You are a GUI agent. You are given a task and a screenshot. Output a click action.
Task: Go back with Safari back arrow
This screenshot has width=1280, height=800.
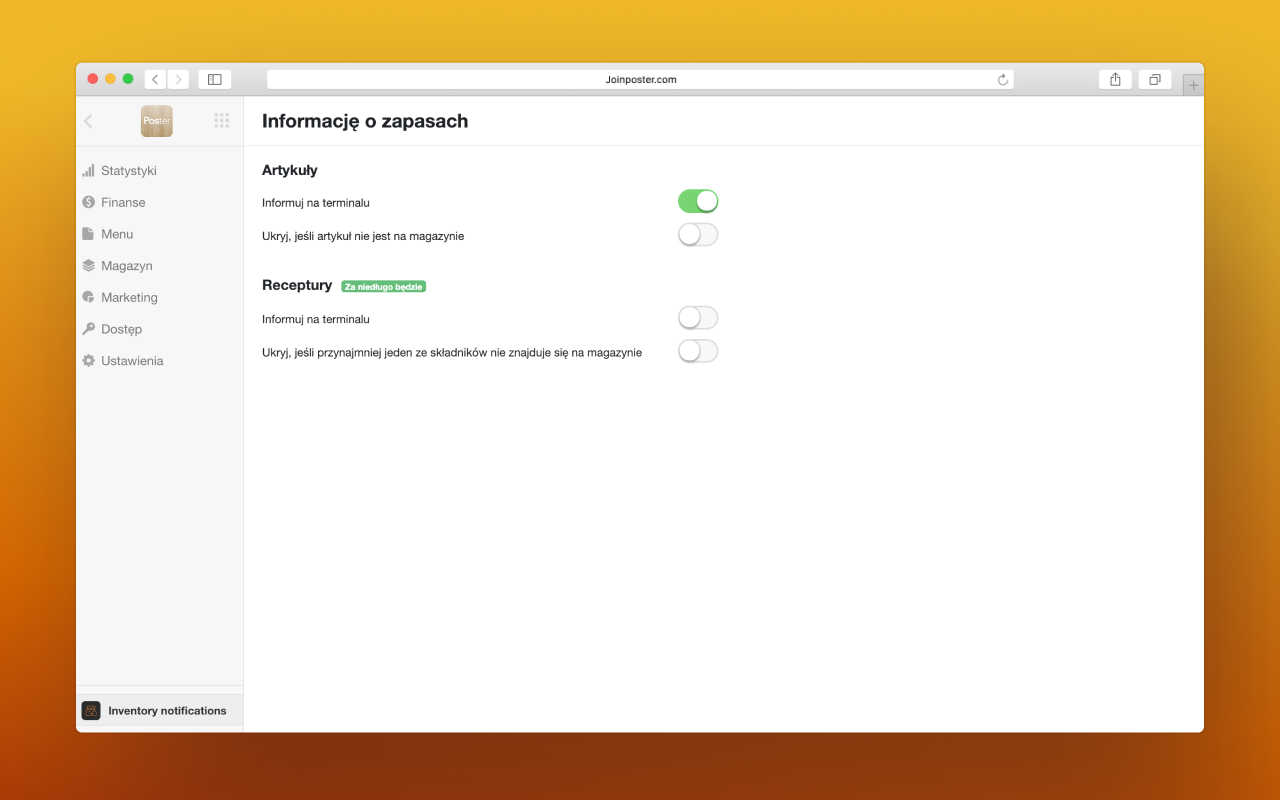(155, 79)
